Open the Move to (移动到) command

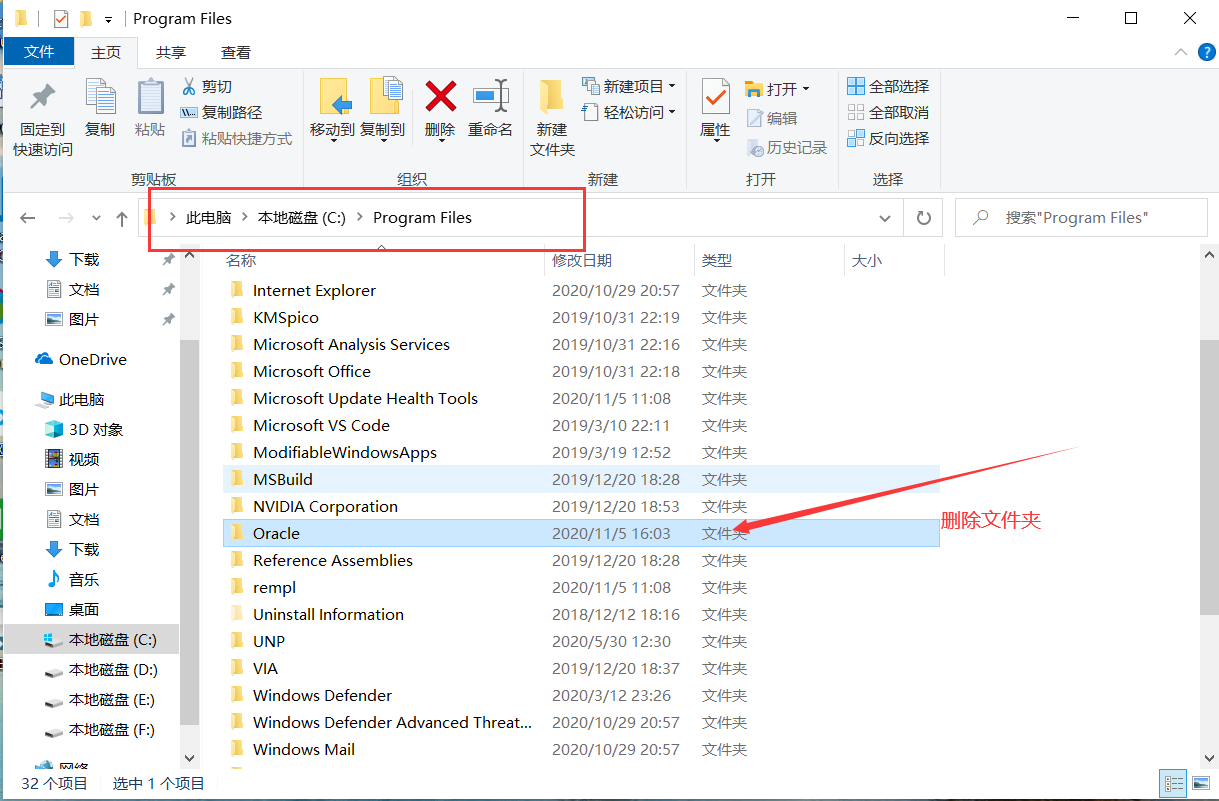[333, 108]
